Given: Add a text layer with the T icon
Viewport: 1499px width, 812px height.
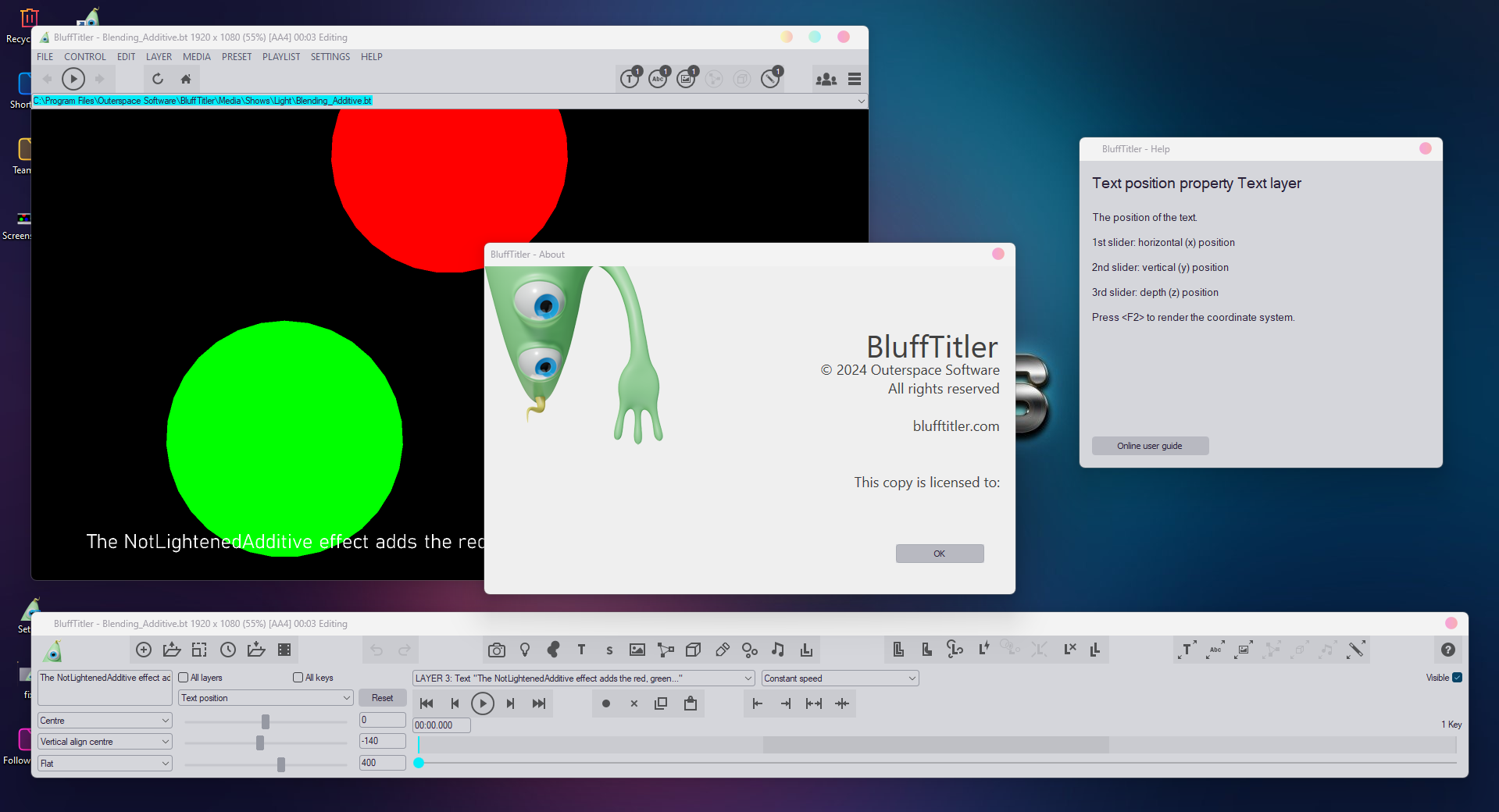Looking at the screenshot, I should 581,650.
